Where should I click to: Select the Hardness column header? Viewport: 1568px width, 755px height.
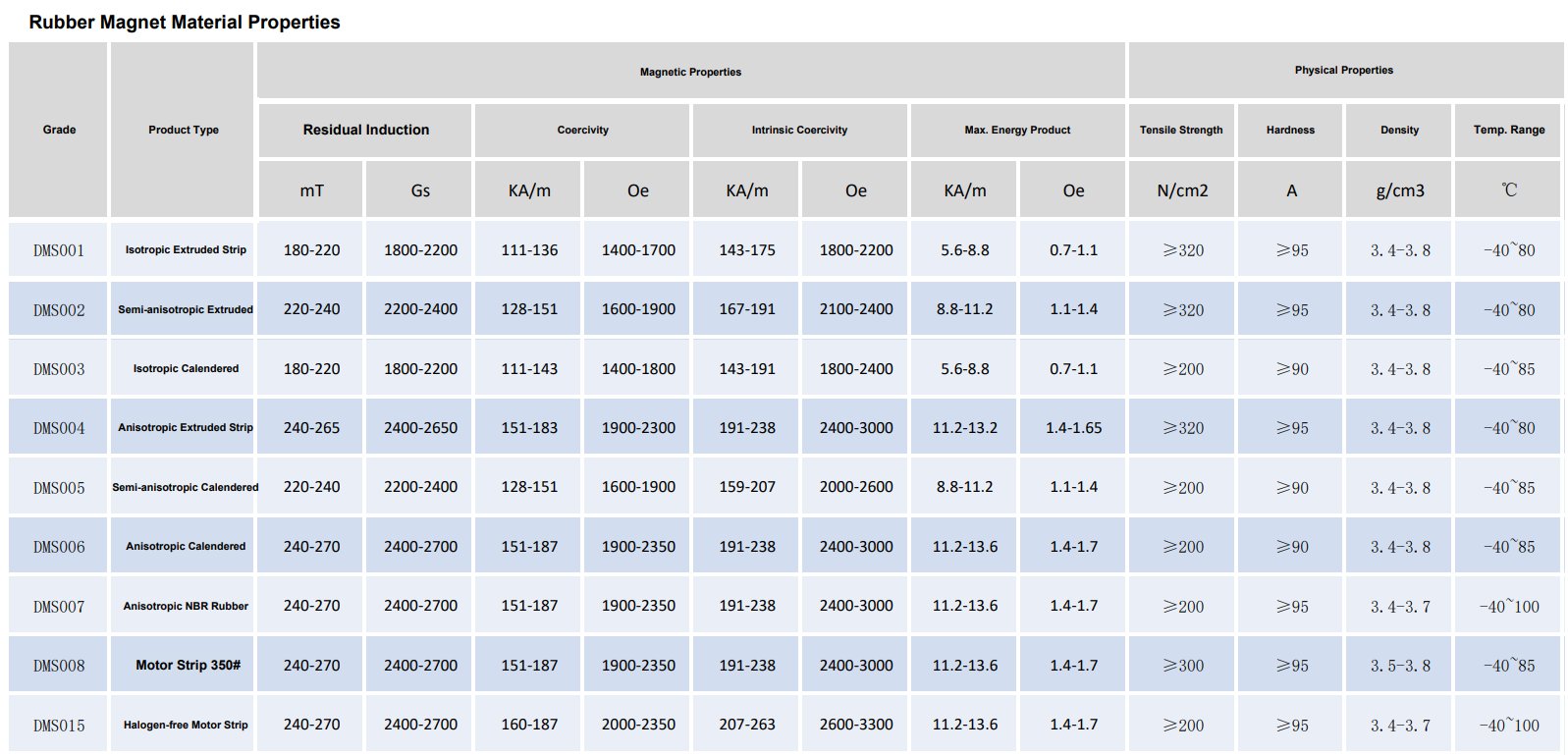1290,130
